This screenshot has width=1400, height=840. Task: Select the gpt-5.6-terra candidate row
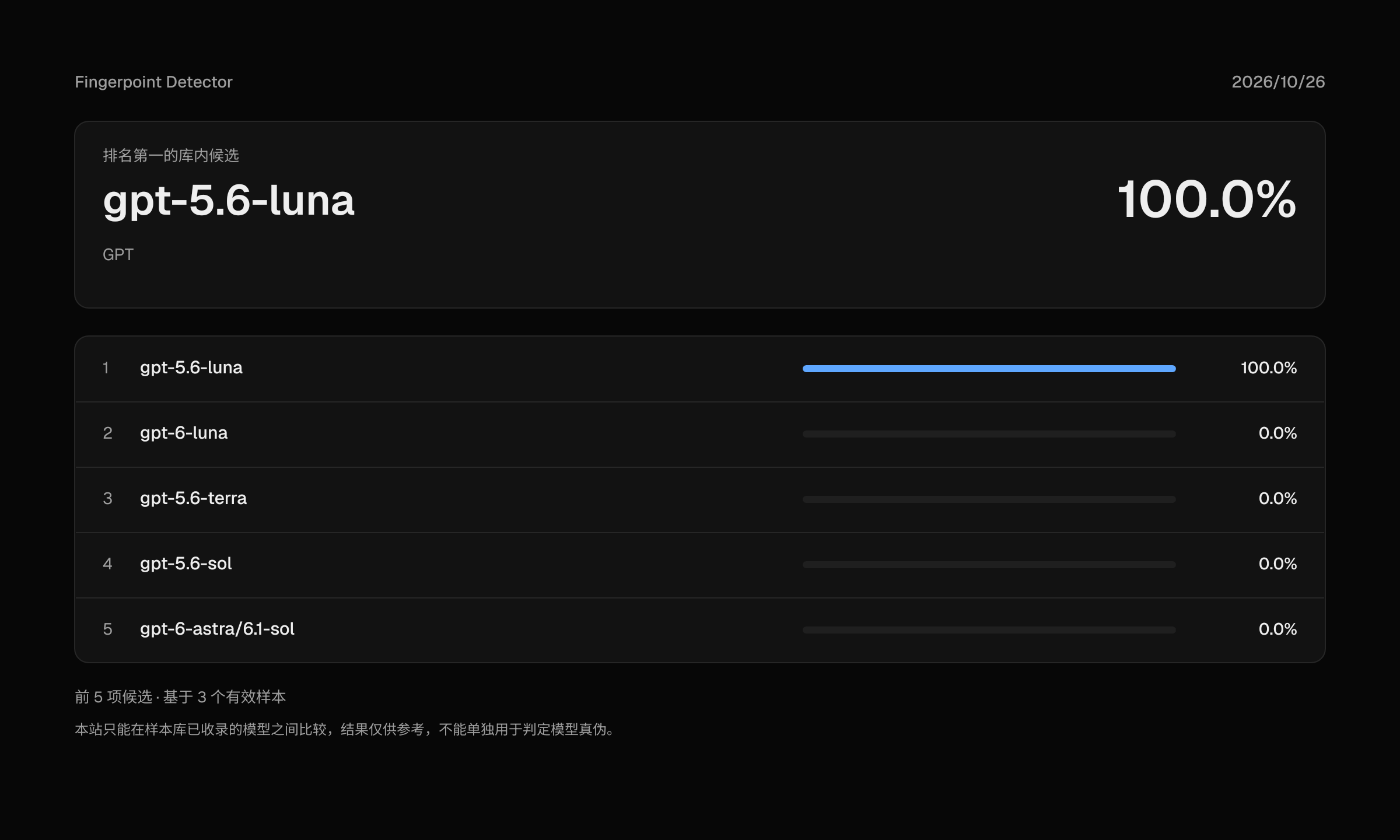pyautogui.click(x=700, y=499)
